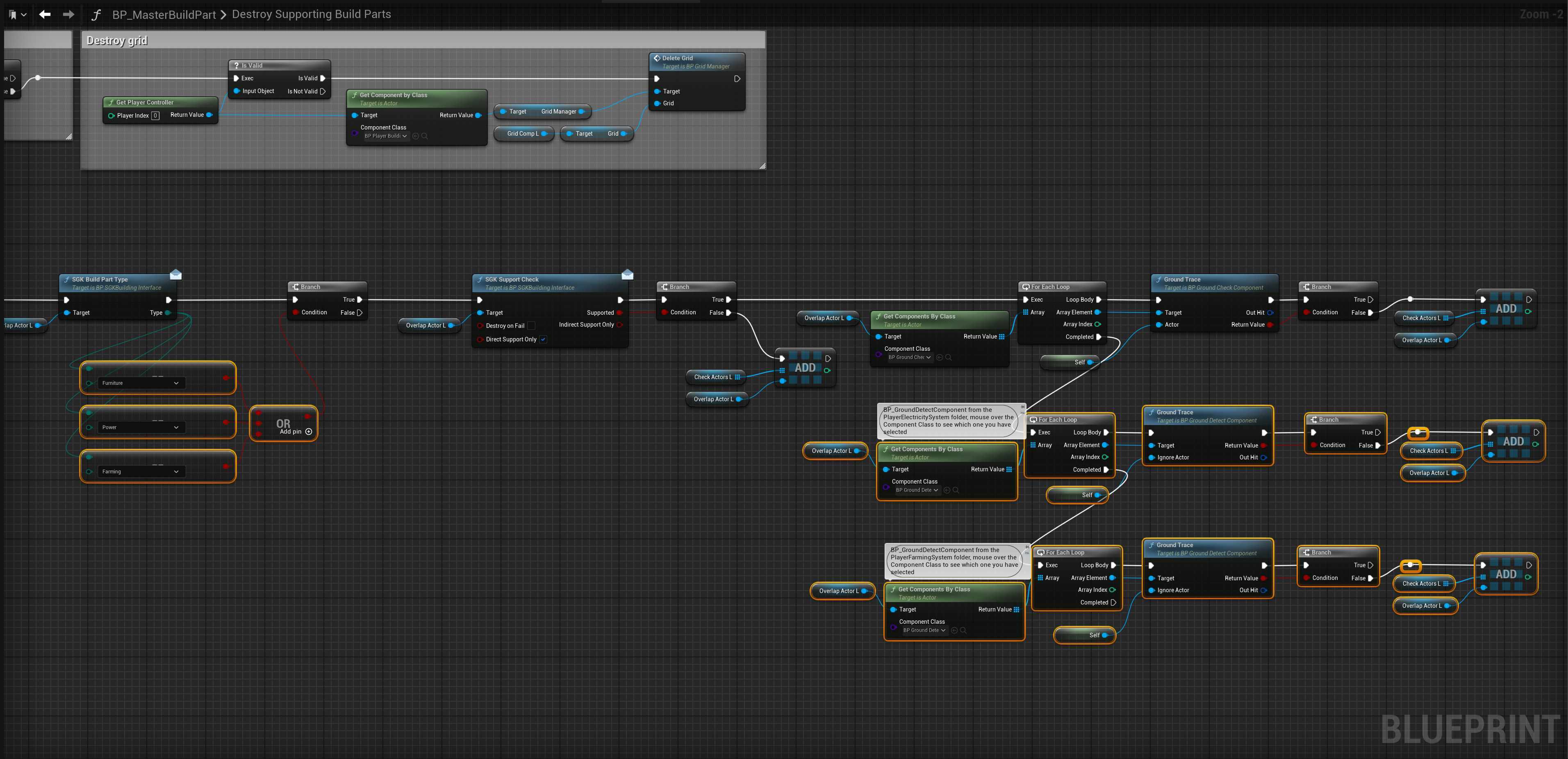
Task: Check the Destroy on Fail checkbox
Action: click(531, 326)
